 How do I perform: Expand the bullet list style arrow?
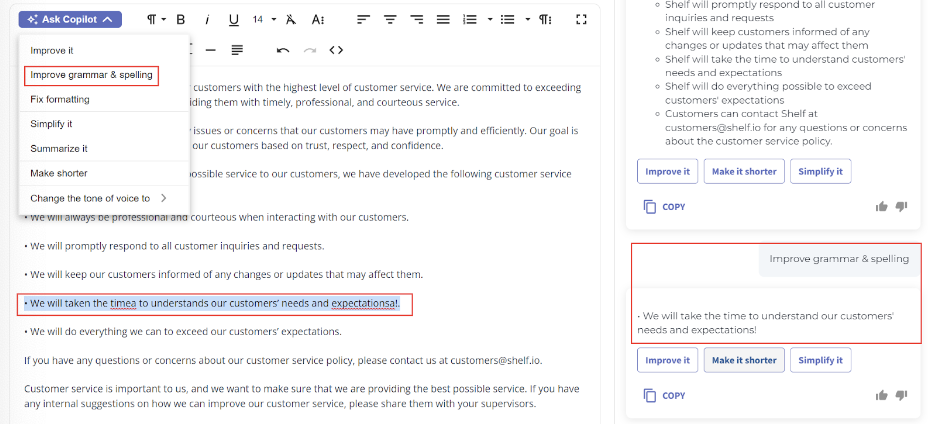[x=527, y=20]
